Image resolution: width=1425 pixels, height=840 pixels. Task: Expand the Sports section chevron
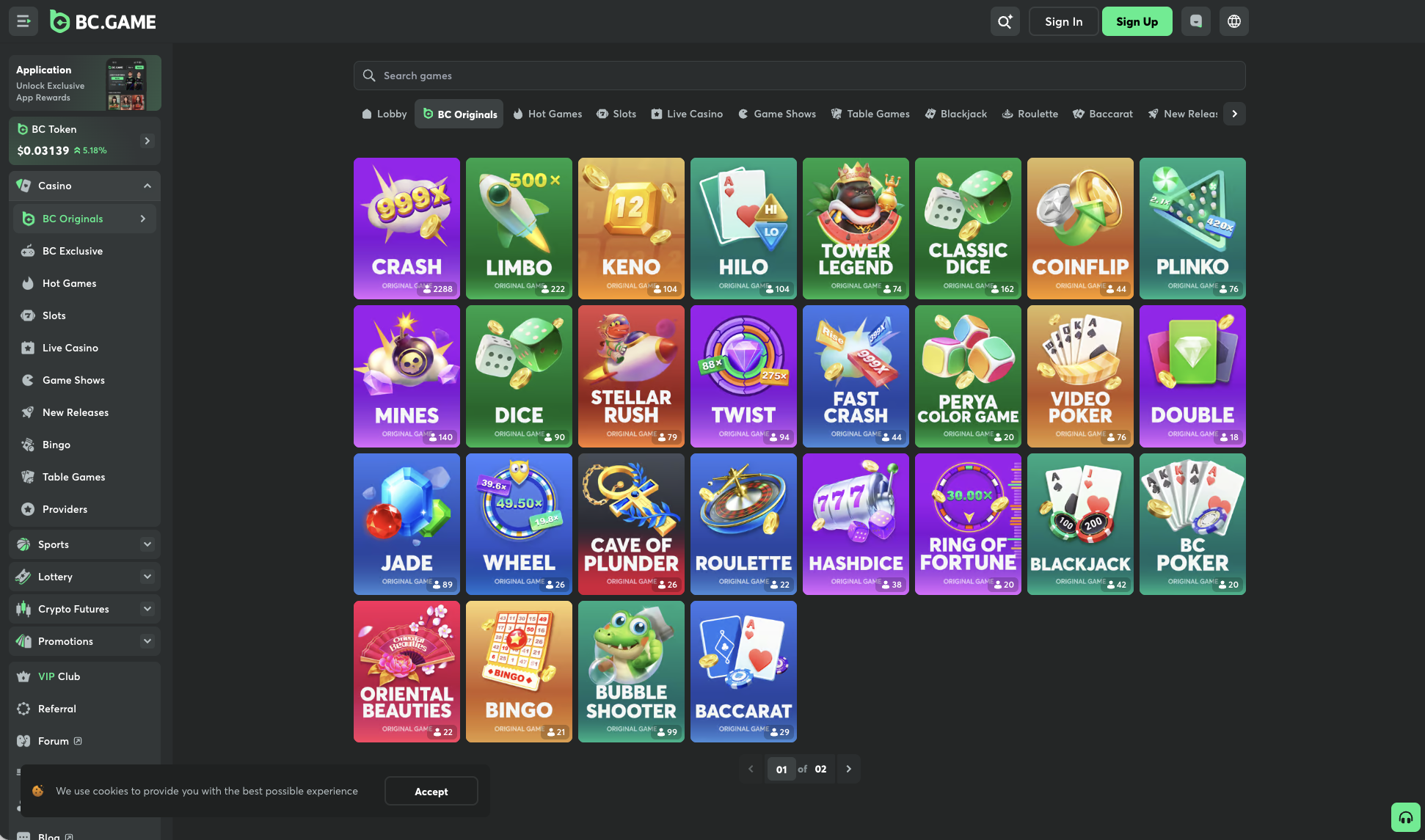point(147,544)
